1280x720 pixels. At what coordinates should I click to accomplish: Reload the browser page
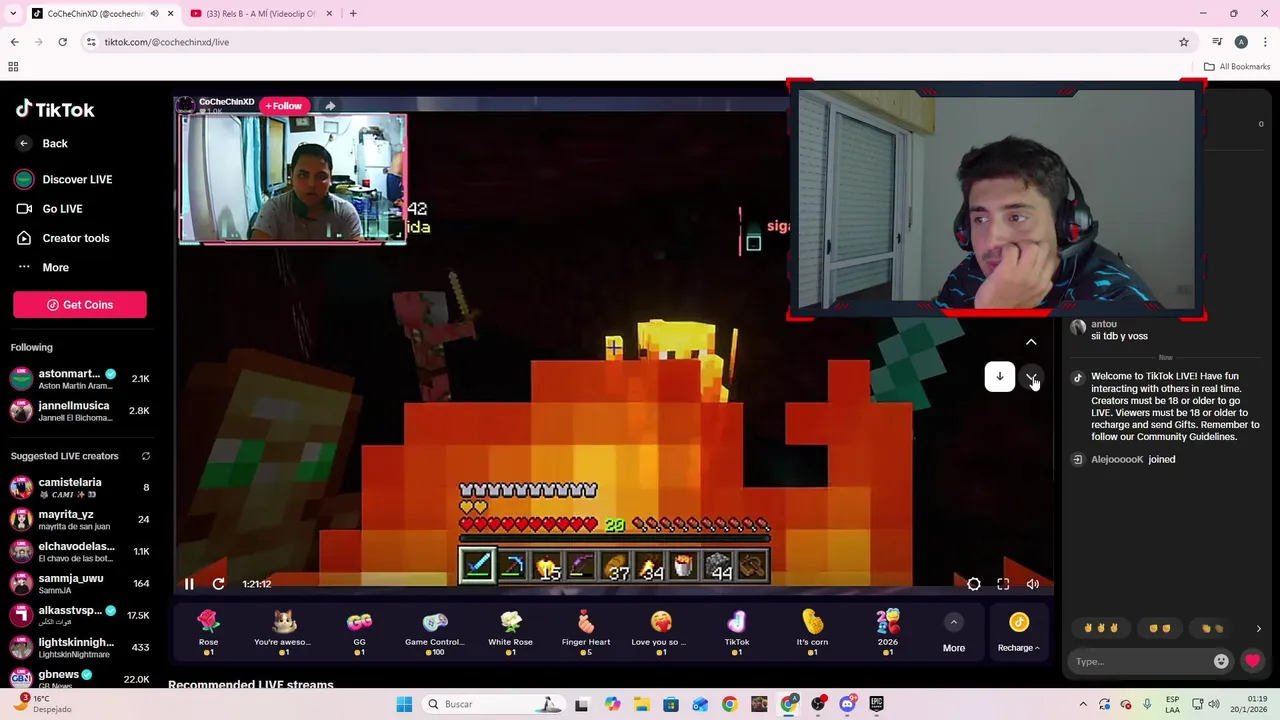[62, 42]
